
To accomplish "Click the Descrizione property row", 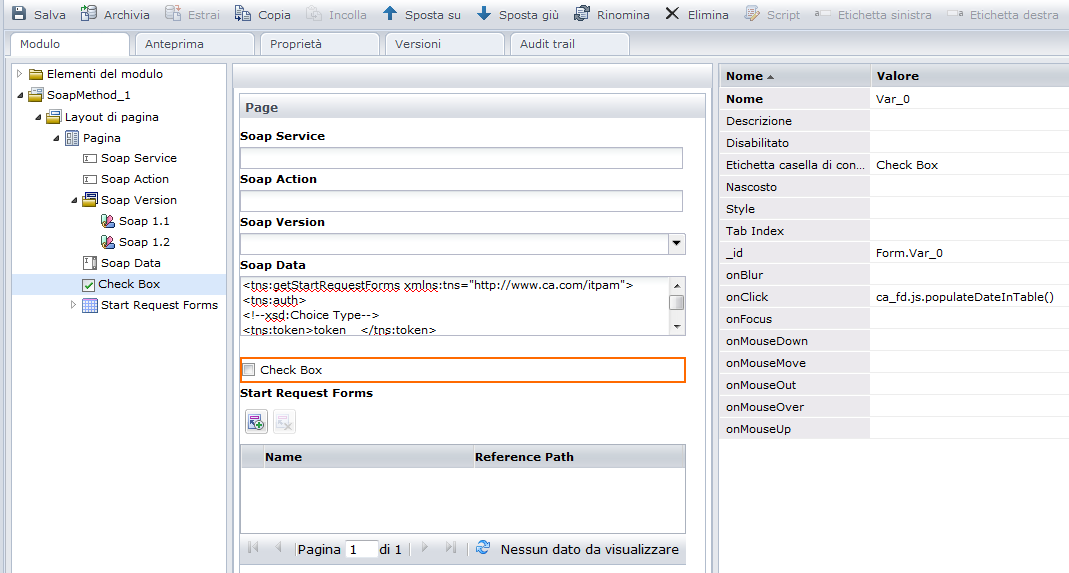I will click(894, 121).
